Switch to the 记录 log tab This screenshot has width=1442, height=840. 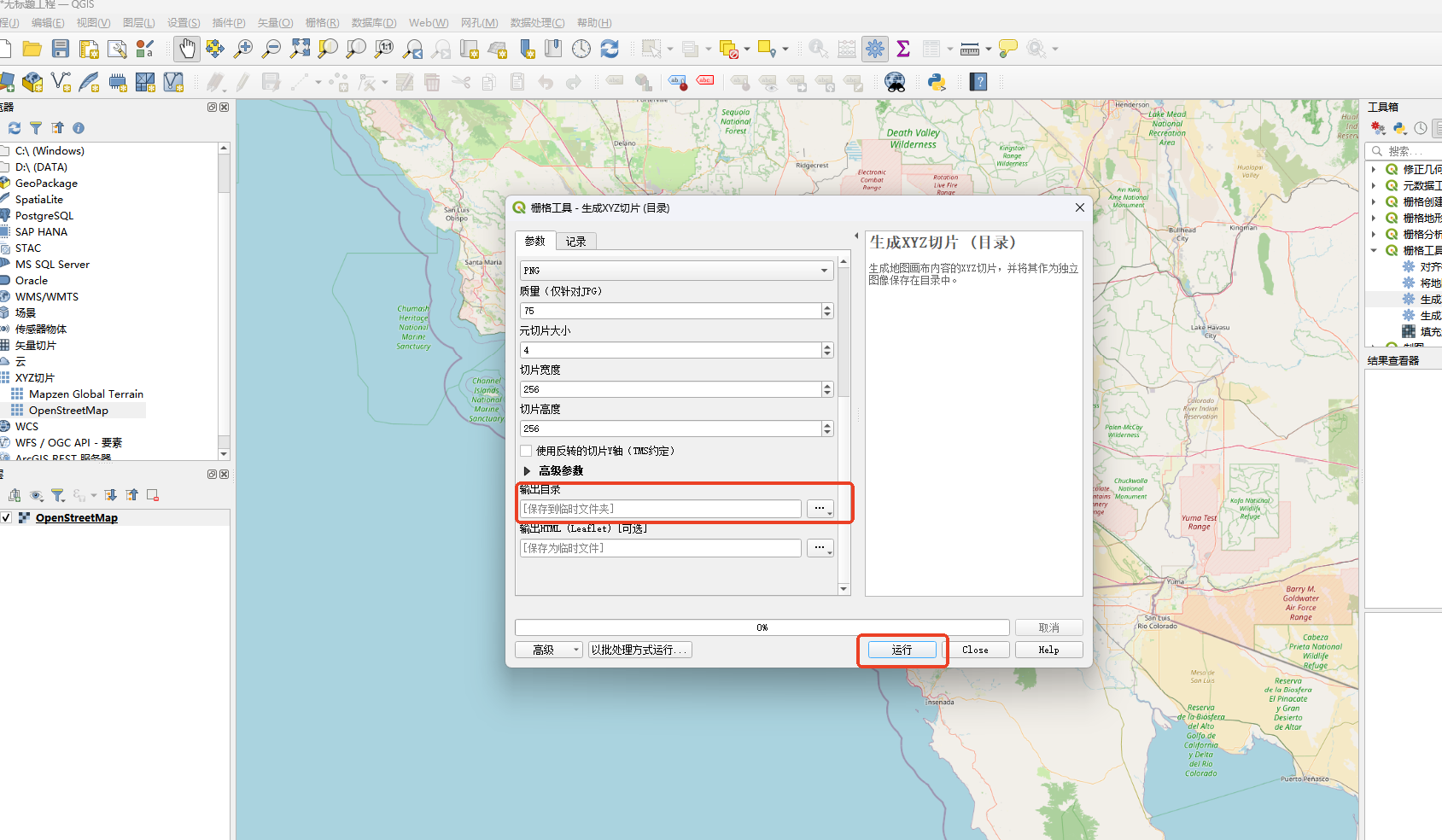[x=576, y=242]
